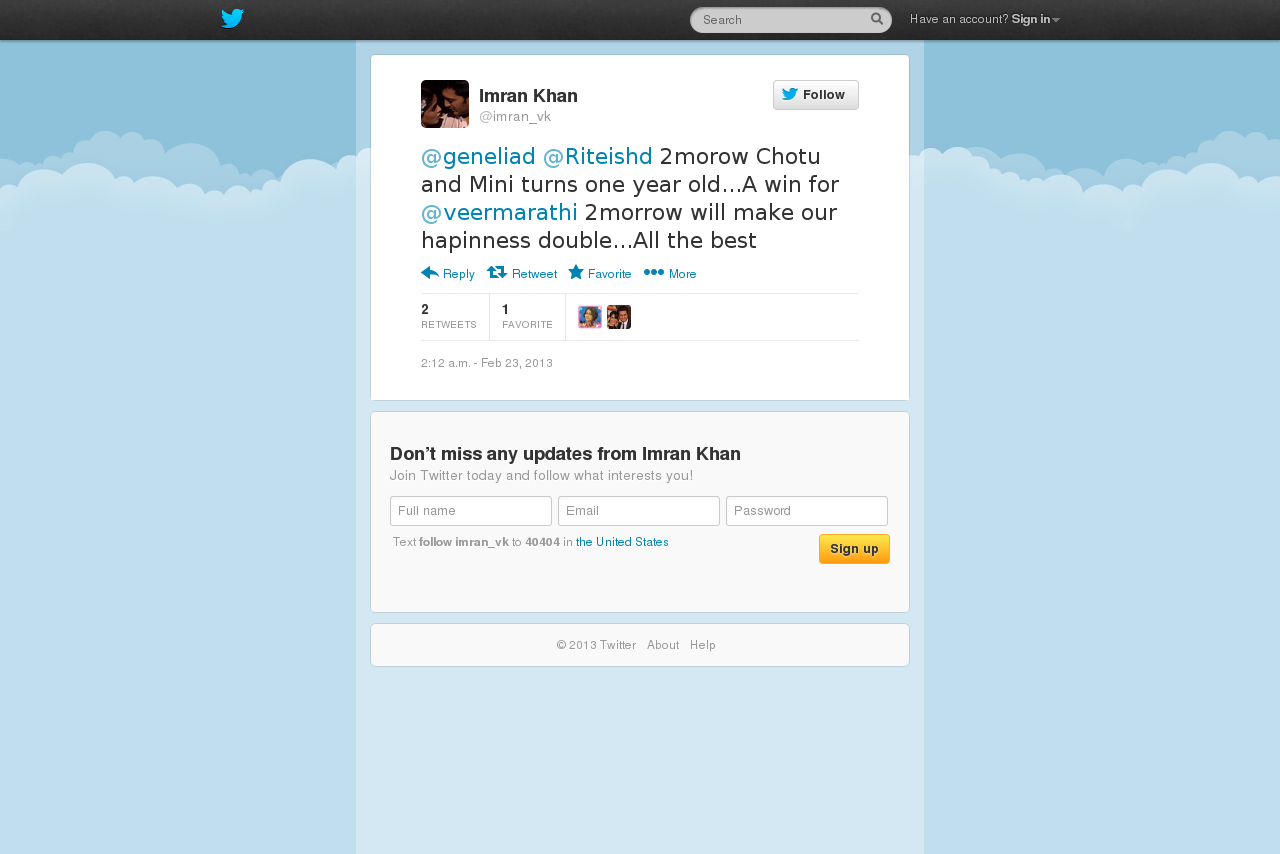Click the Twitter bird logo in top bar
Viewport: 1280px width, 854px height.
tap(232, 19)
